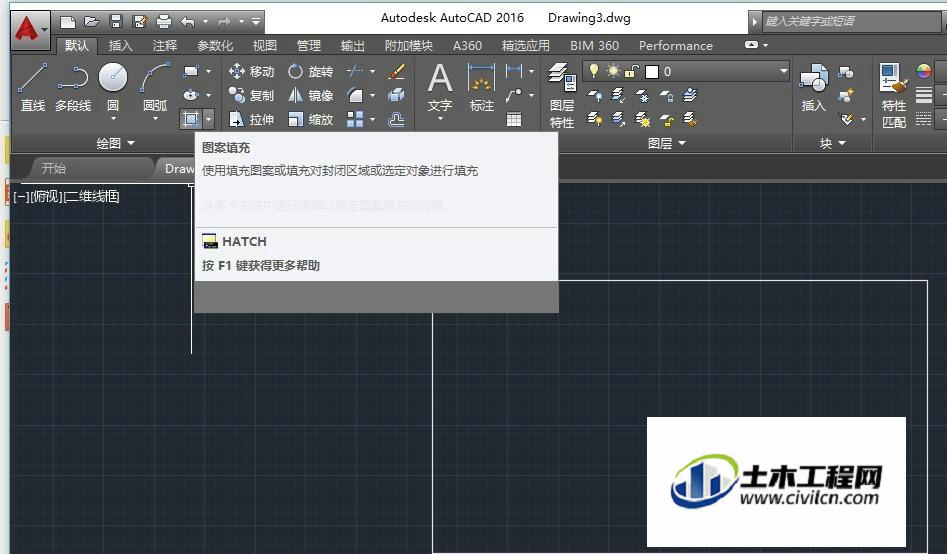Click the Fillet tool icon
The width and height of the screenshot is (947, 554).
coord(355,95)
